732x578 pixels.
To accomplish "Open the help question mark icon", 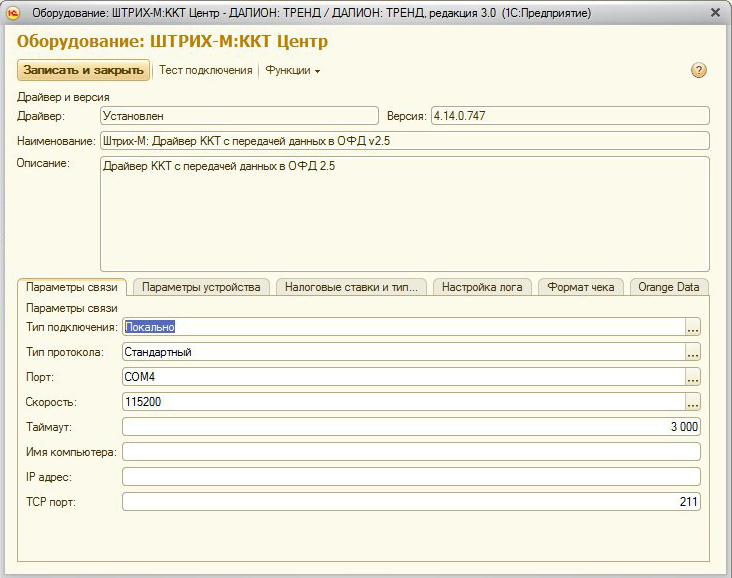I will (698, 70).
